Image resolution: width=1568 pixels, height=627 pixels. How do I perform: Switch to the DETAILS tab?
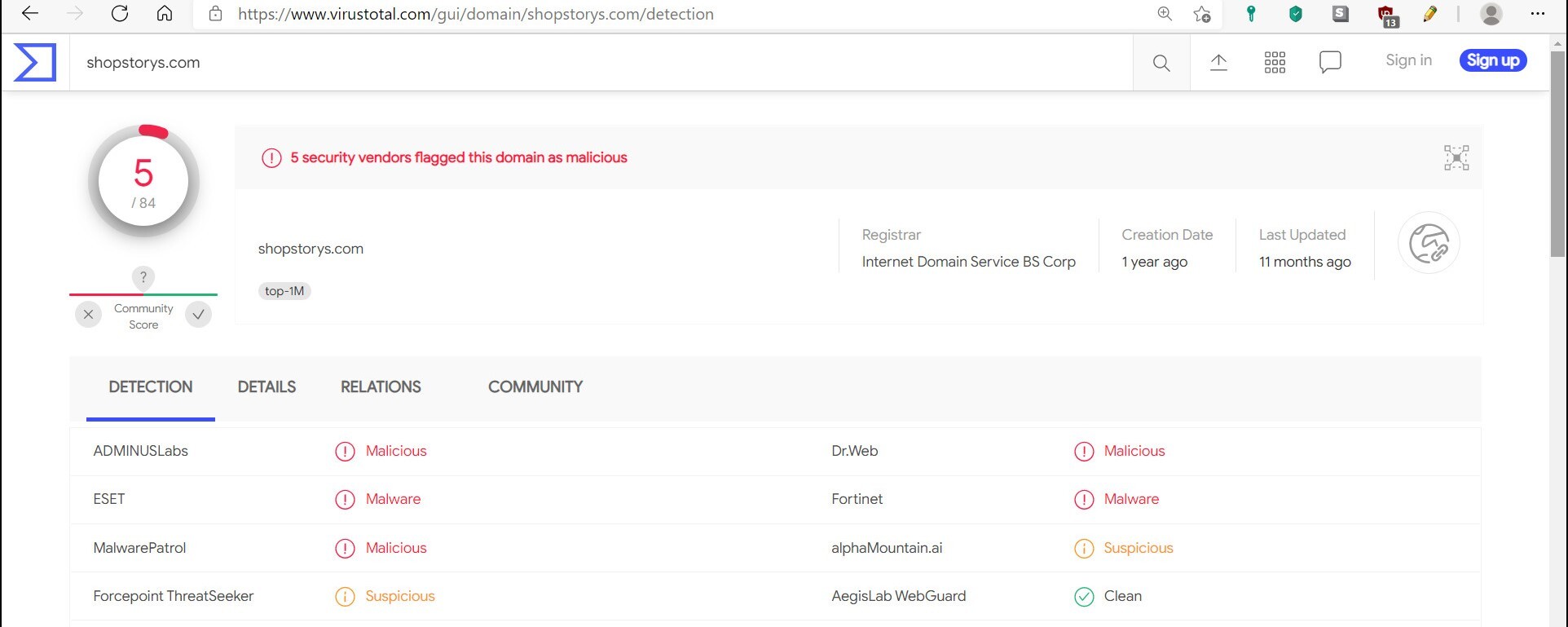(266, 387)
